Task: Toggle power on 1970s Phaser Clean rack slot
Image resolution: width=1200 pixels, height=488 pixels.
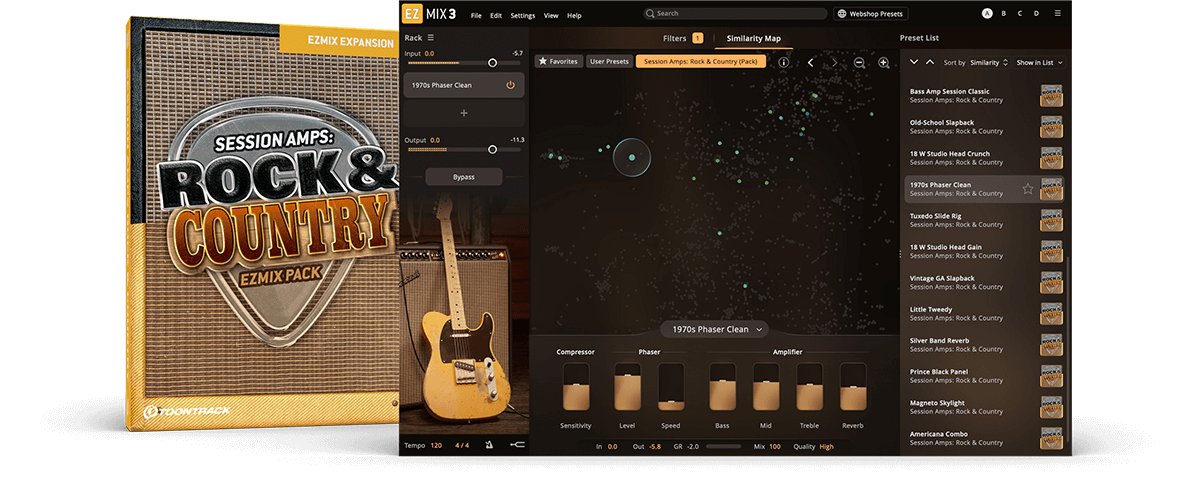Action: point(510,85)
